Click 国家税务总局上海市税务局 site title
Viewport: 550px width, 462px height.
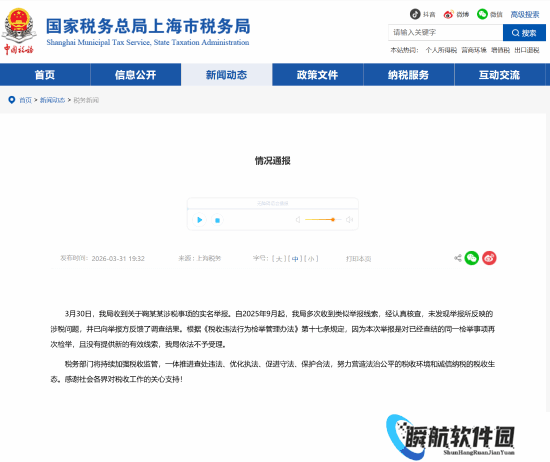(x=148, y=26)
